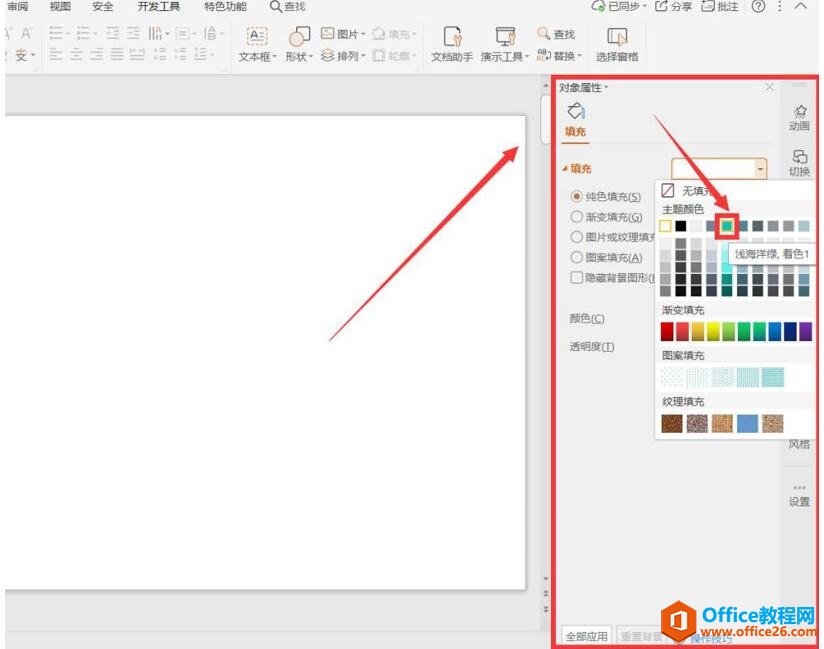Open the 切换 (Transition) sidebar panel
Viewport: 824px width, 649px height.
point(799,162)
